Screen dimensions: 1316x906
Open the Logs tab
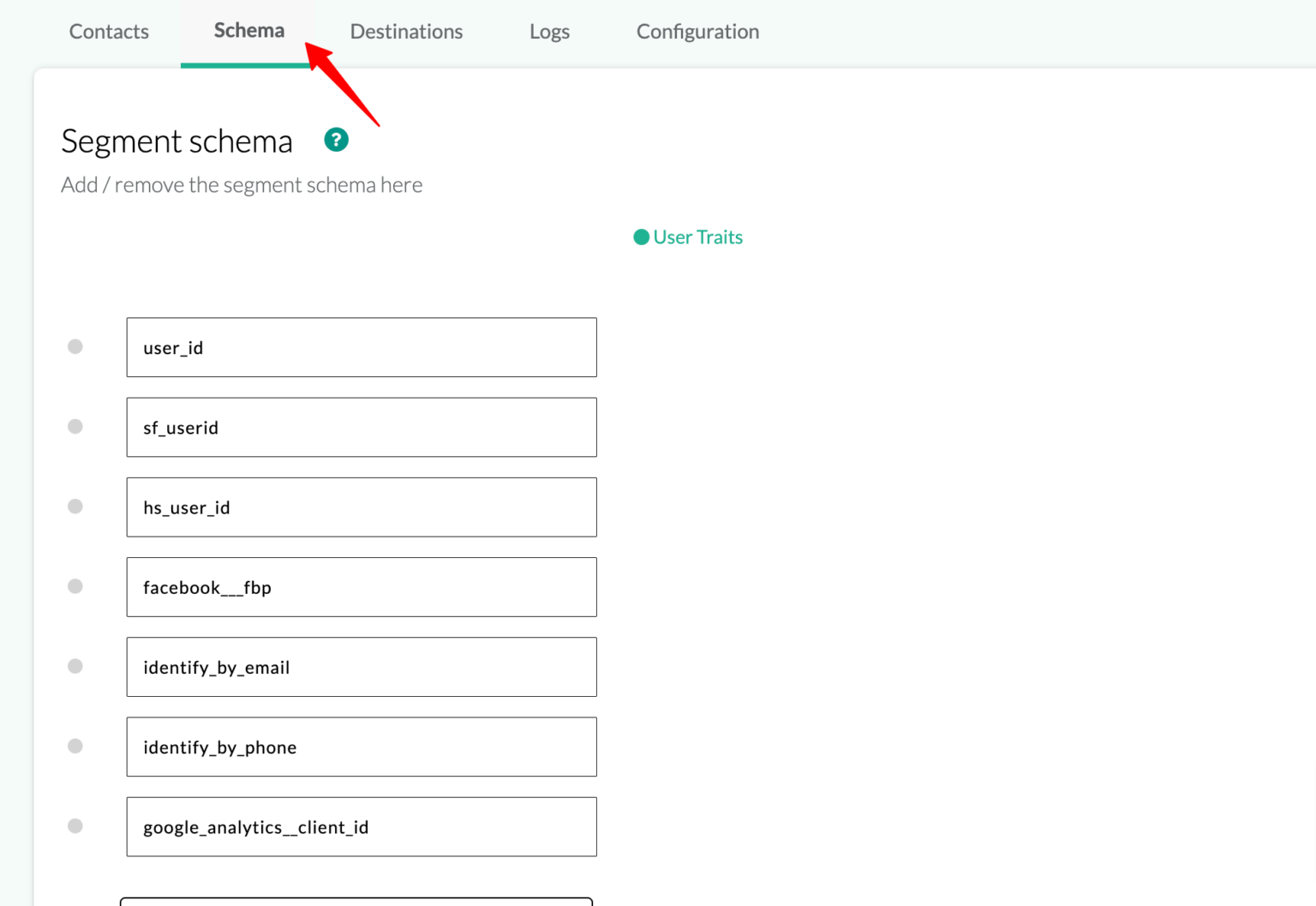click(x=549, y=32)
